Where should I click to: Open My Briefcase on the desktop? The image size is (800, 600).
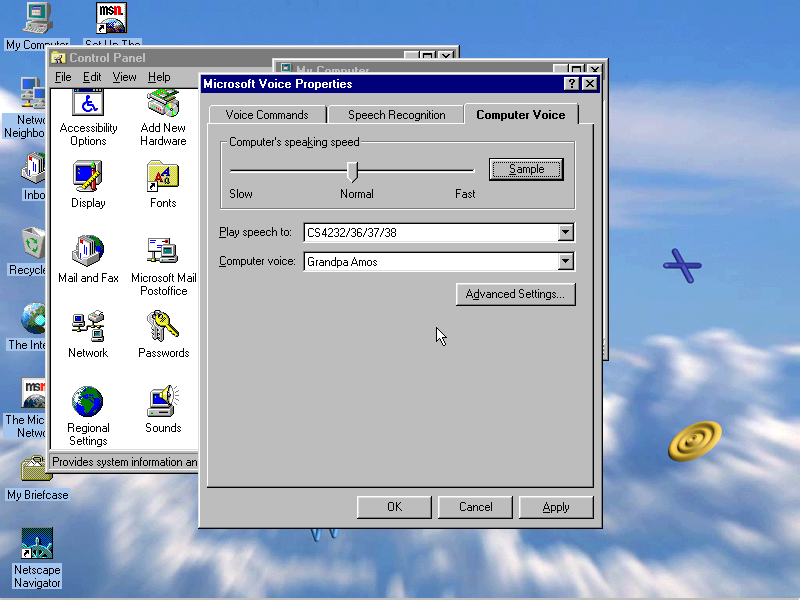pyautogui.click(x=37, y=470)
